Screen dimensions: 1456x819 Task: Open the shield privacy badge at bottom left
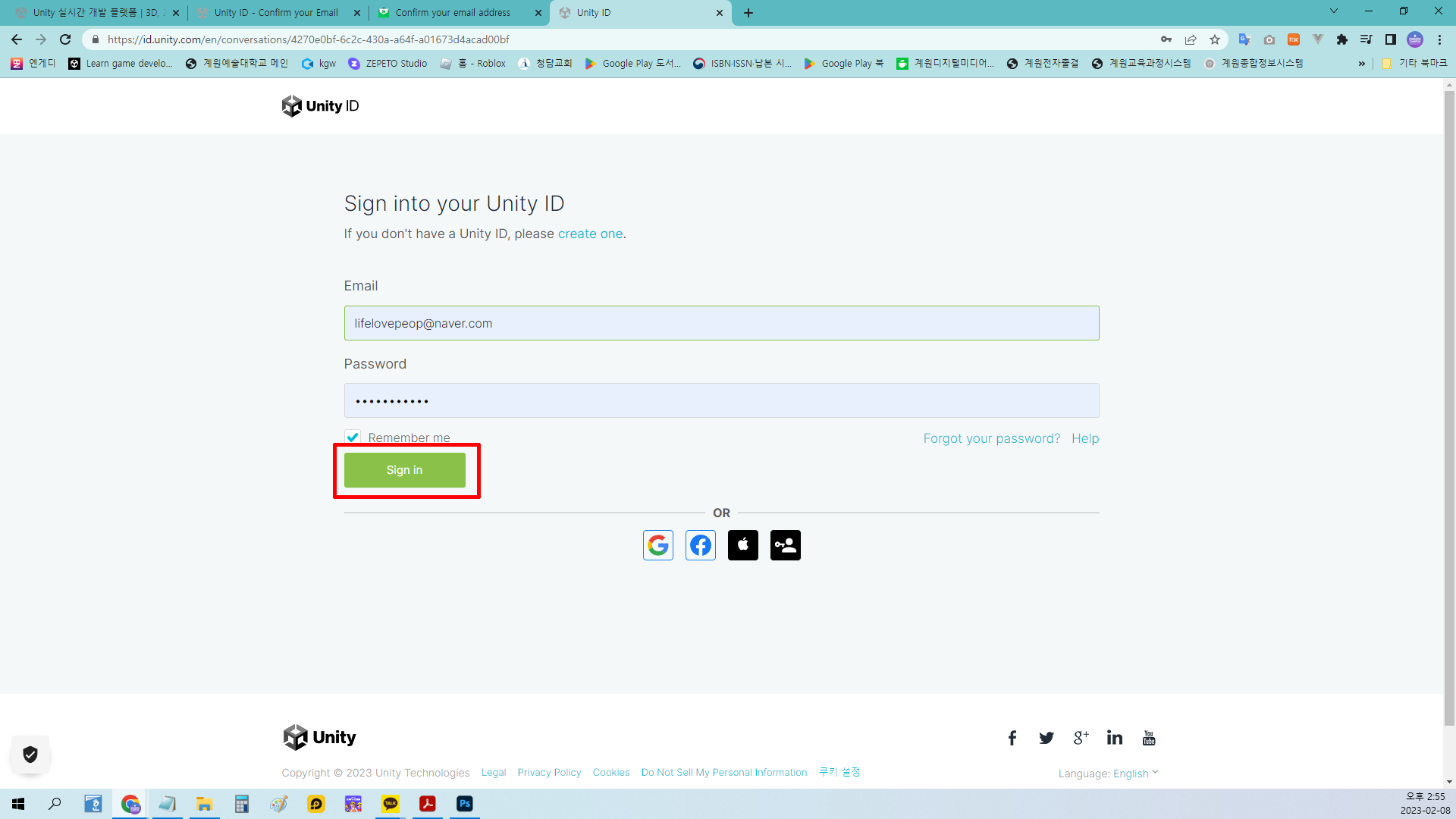(x=30, y=755)
